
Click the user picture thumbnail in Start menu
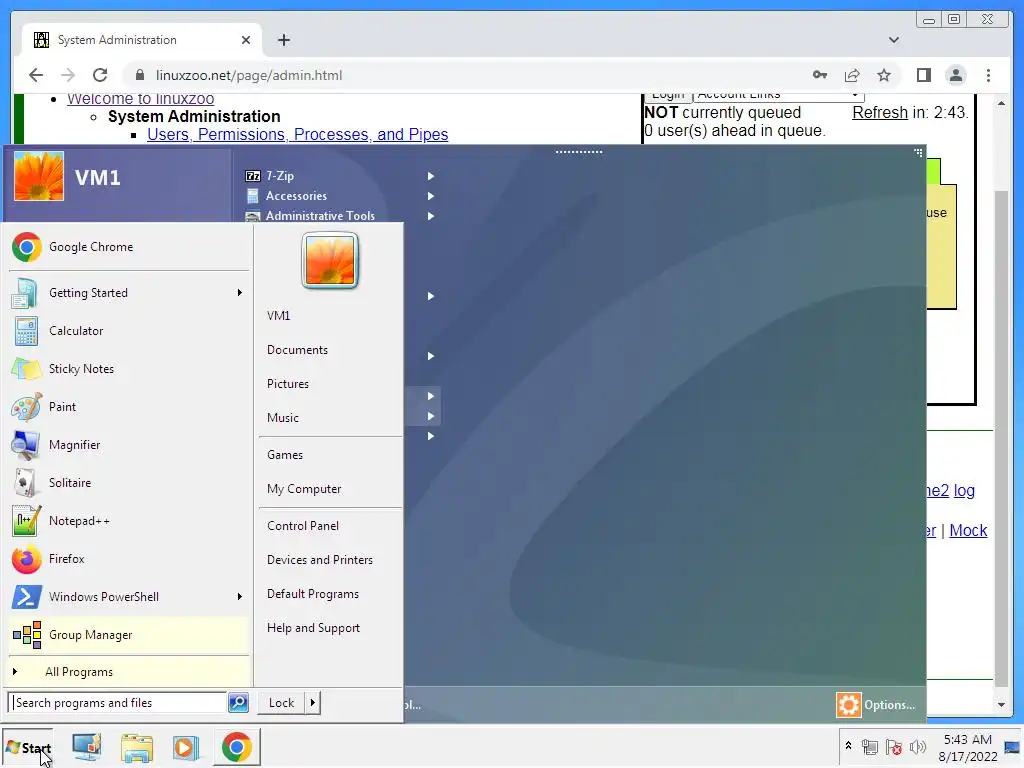[x=330, y=260]
